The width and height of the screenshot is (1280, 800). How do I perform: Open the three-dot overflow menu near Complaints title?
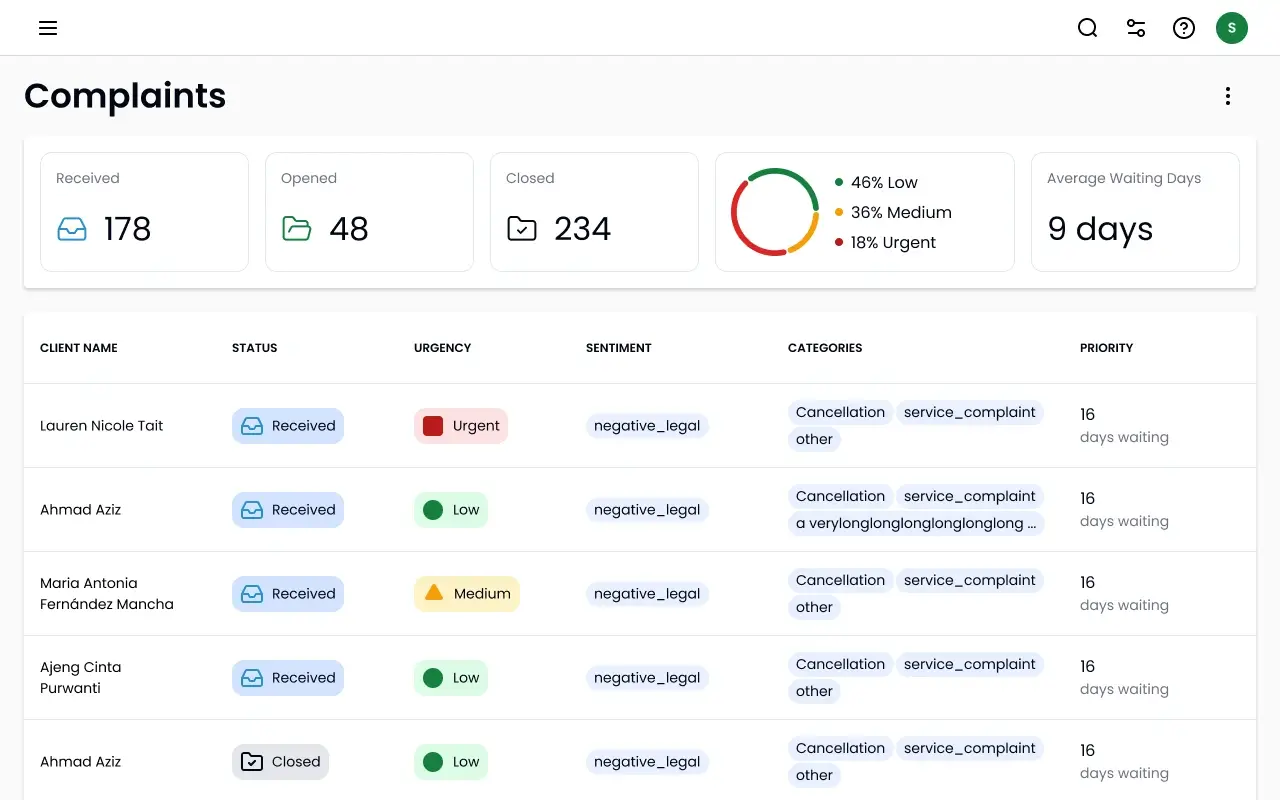1228,95
